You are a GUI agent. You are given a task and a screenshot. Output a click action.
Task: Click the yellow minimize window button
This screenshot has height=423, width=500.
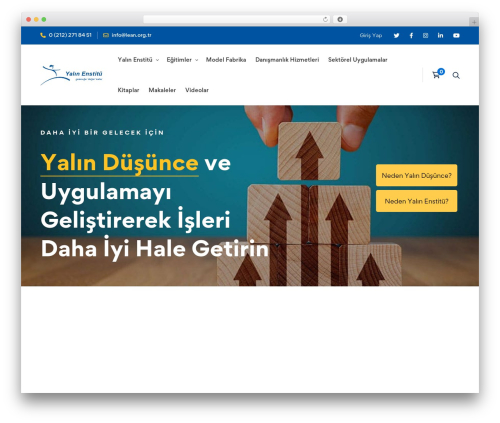click(36, 19)
